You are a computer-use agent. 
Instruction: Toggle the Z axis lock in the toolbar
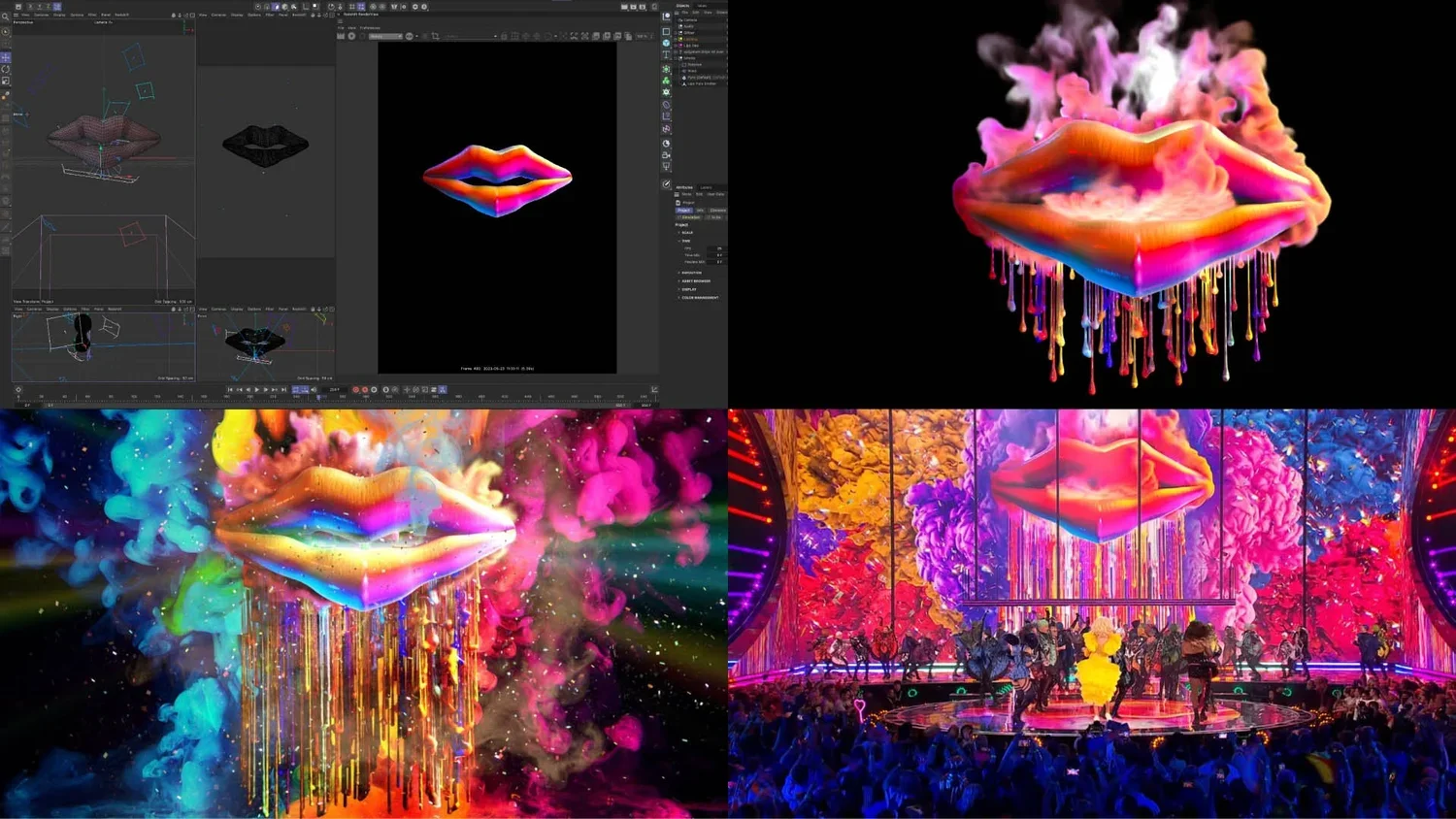(x=49, y=6)
